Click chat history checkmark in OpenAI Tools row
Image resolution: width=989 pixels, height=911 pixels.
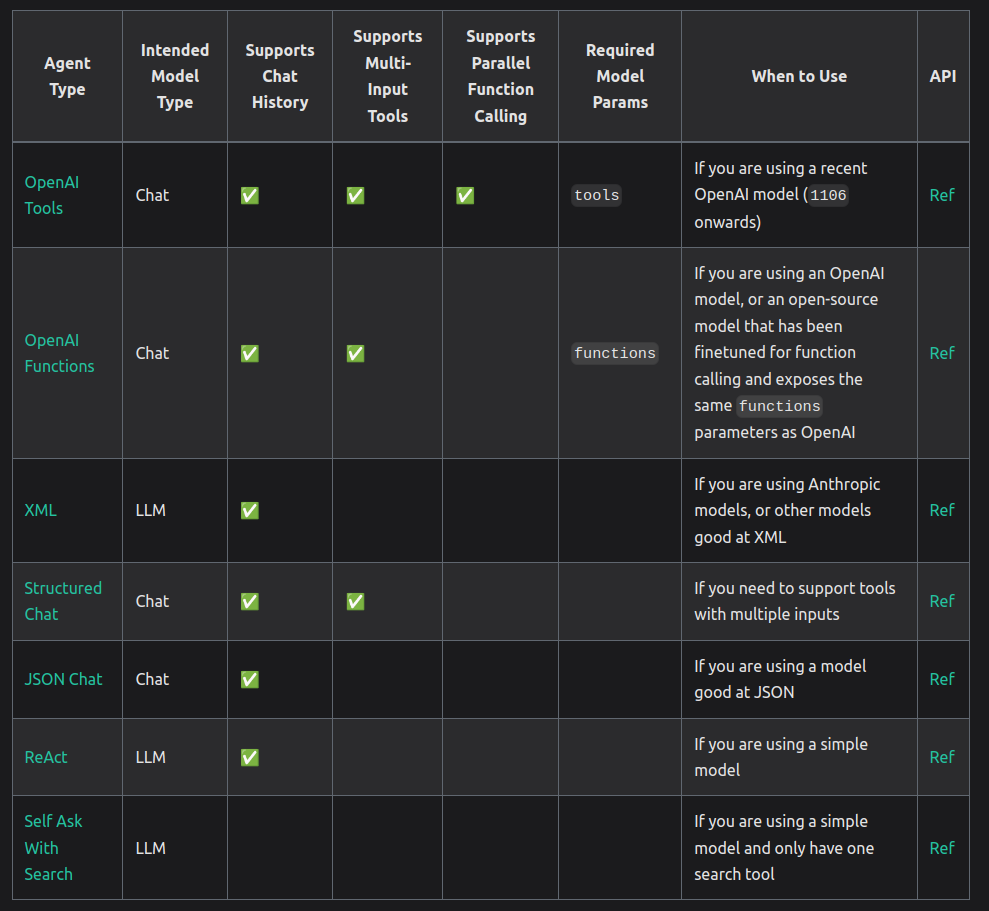(x=250, y=196)
